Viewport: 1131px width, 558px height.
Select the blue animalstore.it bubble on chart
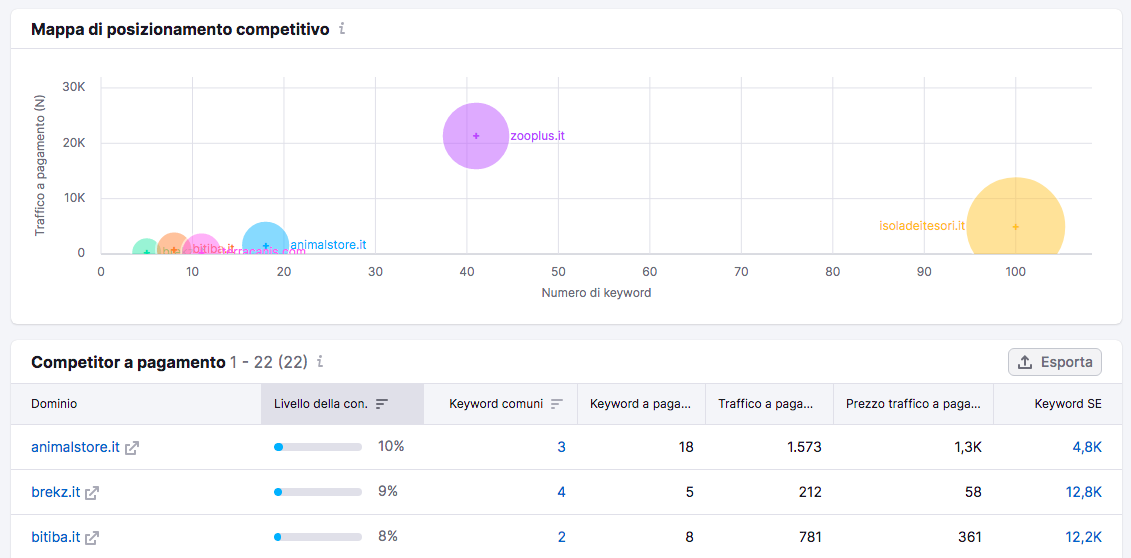point(265,245)
